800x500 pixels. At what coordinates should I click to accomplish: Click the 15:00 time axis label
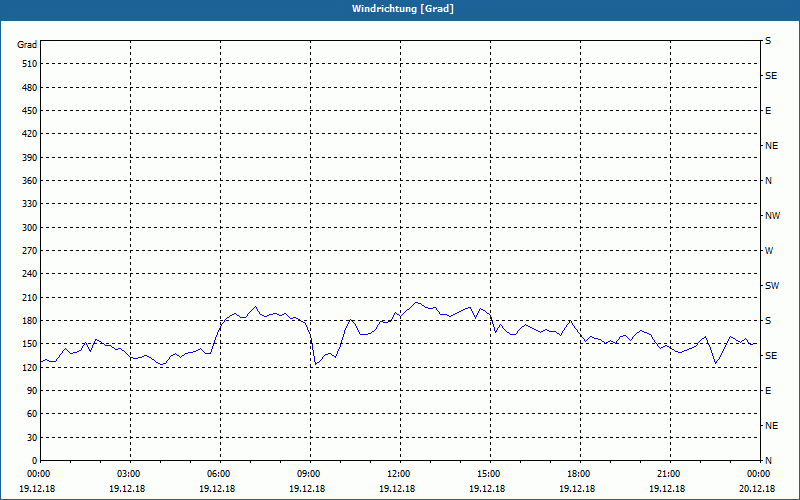[488, 474]
